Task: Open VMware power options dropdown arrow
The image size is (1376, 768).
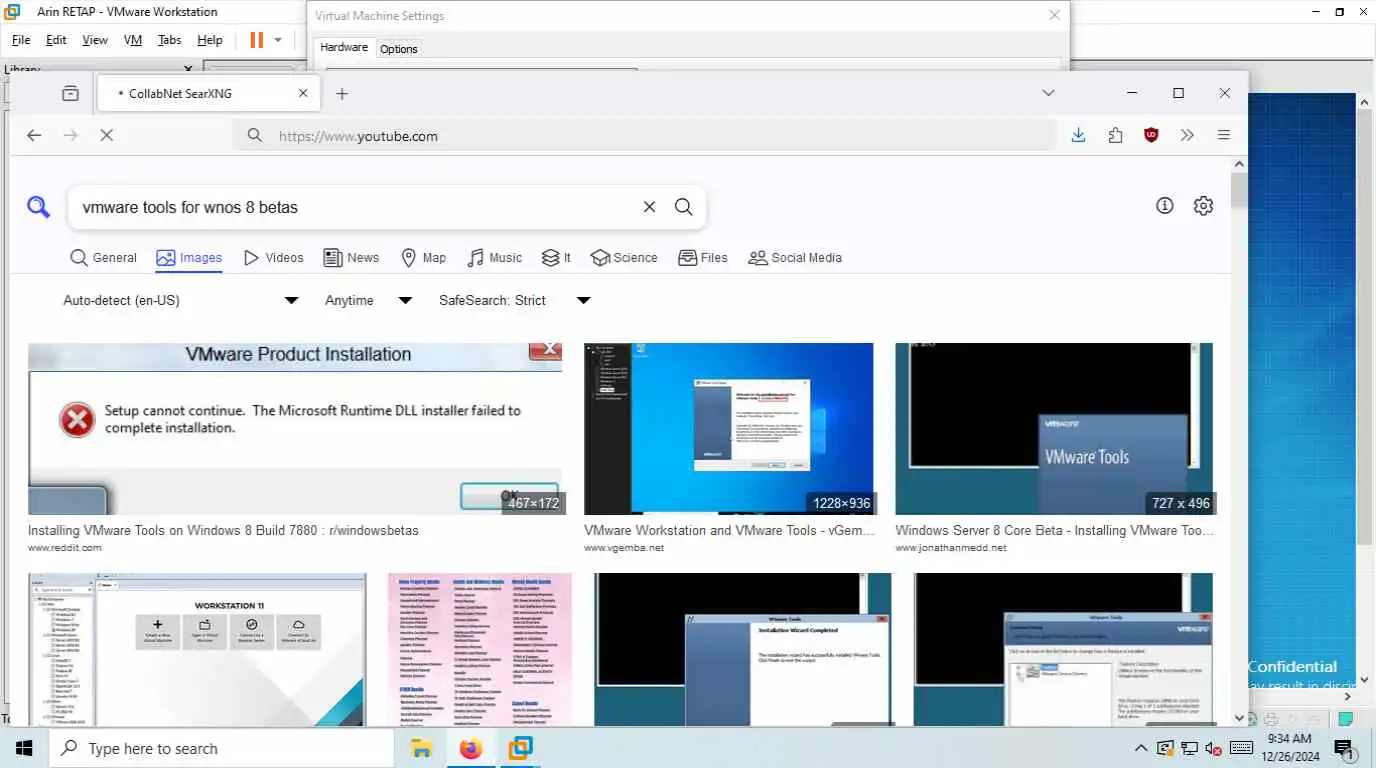Action: pyautogui.click(x=278, y=40)
